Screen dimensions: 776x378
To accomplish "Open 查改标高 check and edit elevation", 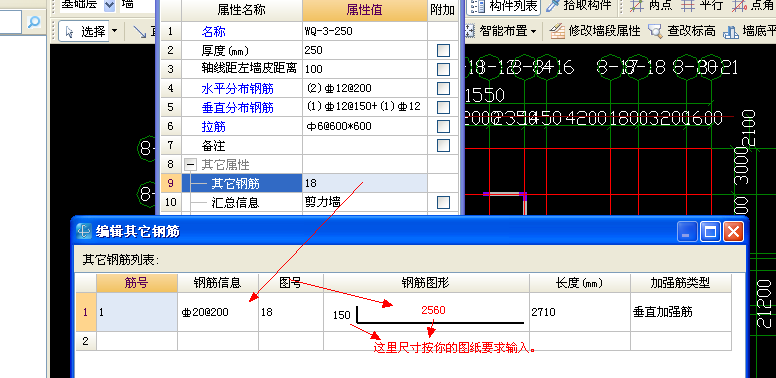I will point(681,32).
